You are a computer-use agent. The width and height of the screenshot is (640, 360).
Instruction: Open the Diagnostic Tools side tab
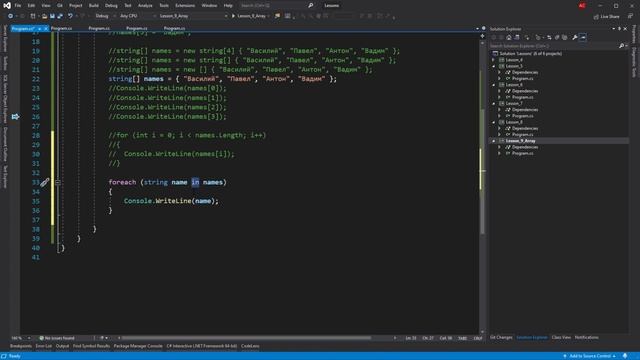[x=634, y=62]
